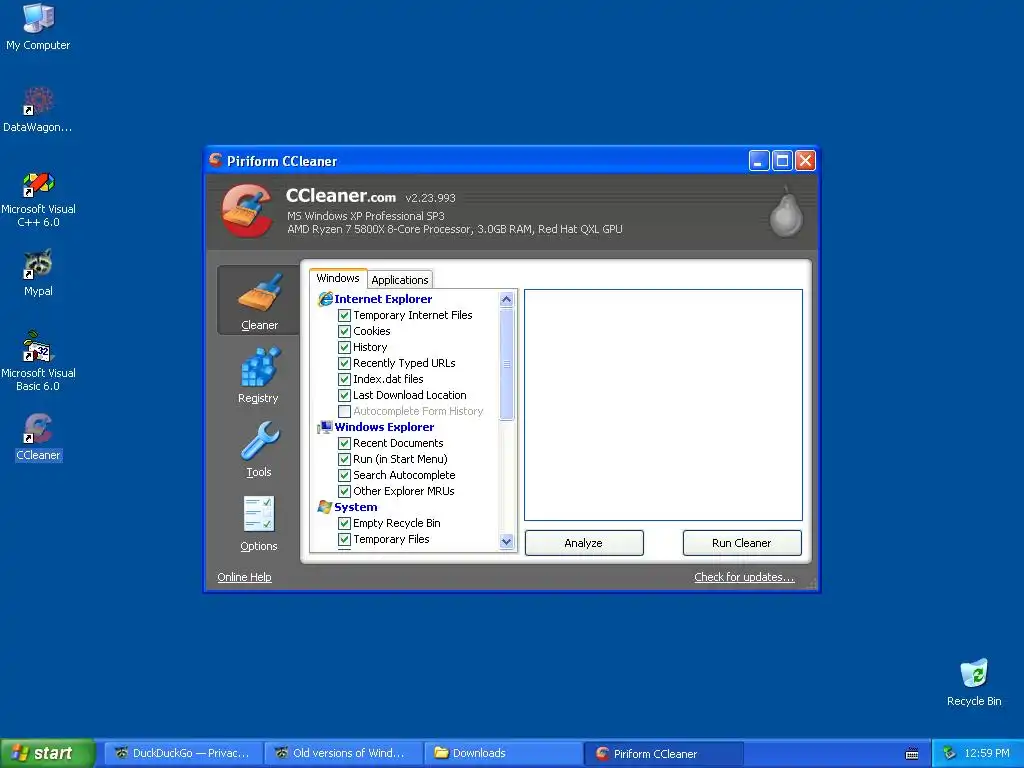Click MS Windows XP Professional SP3 text

point(366,216)
